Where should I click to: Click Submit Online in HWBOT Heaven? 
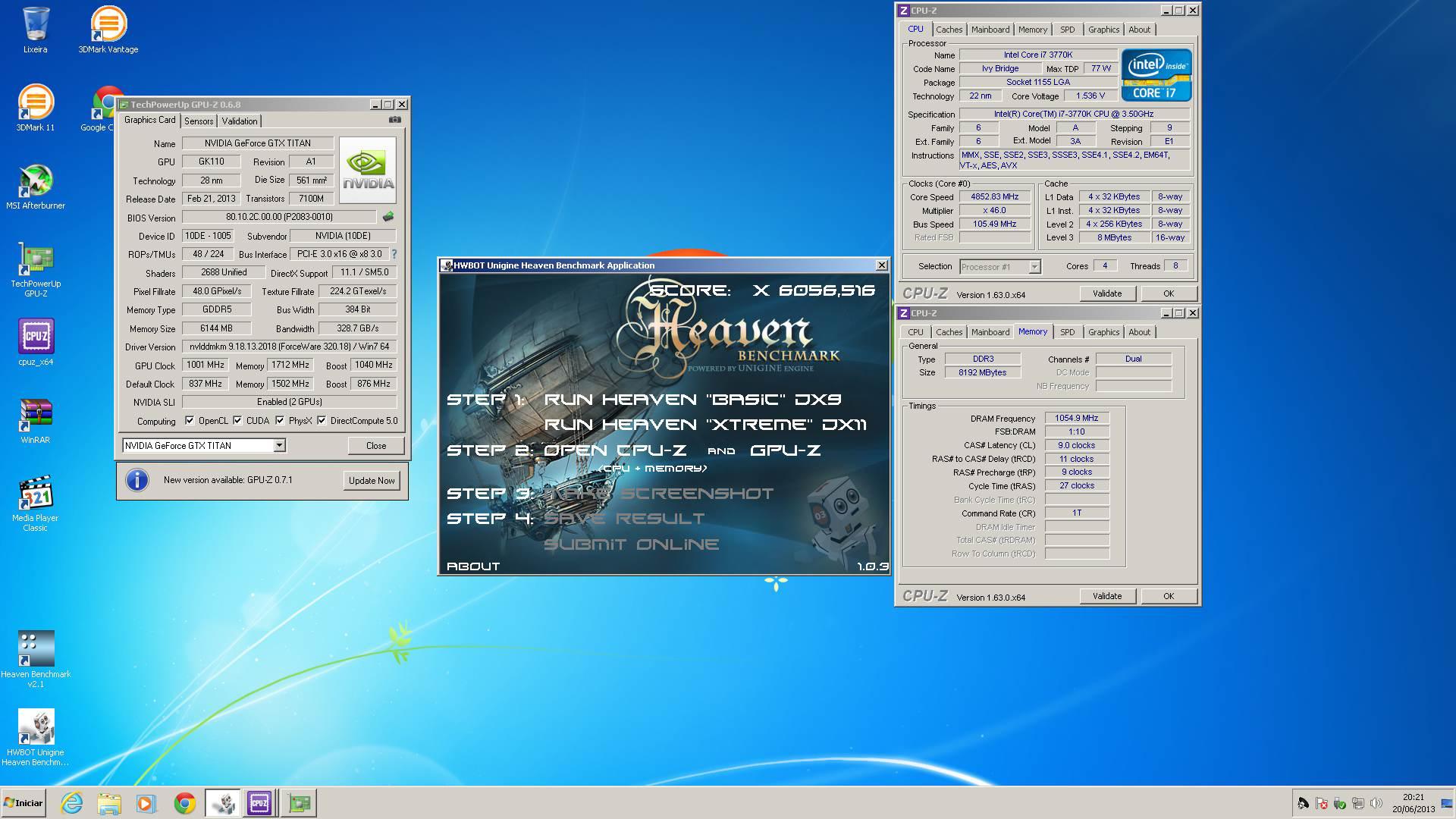(x=631, y=544)
